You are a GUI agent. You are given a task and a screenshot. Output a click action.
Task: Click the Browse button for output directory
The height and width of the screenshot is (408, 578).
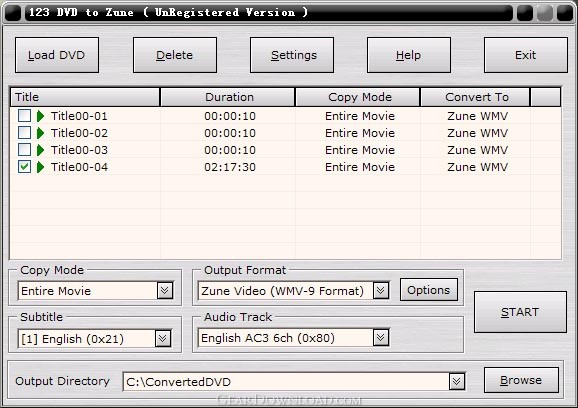521,380
